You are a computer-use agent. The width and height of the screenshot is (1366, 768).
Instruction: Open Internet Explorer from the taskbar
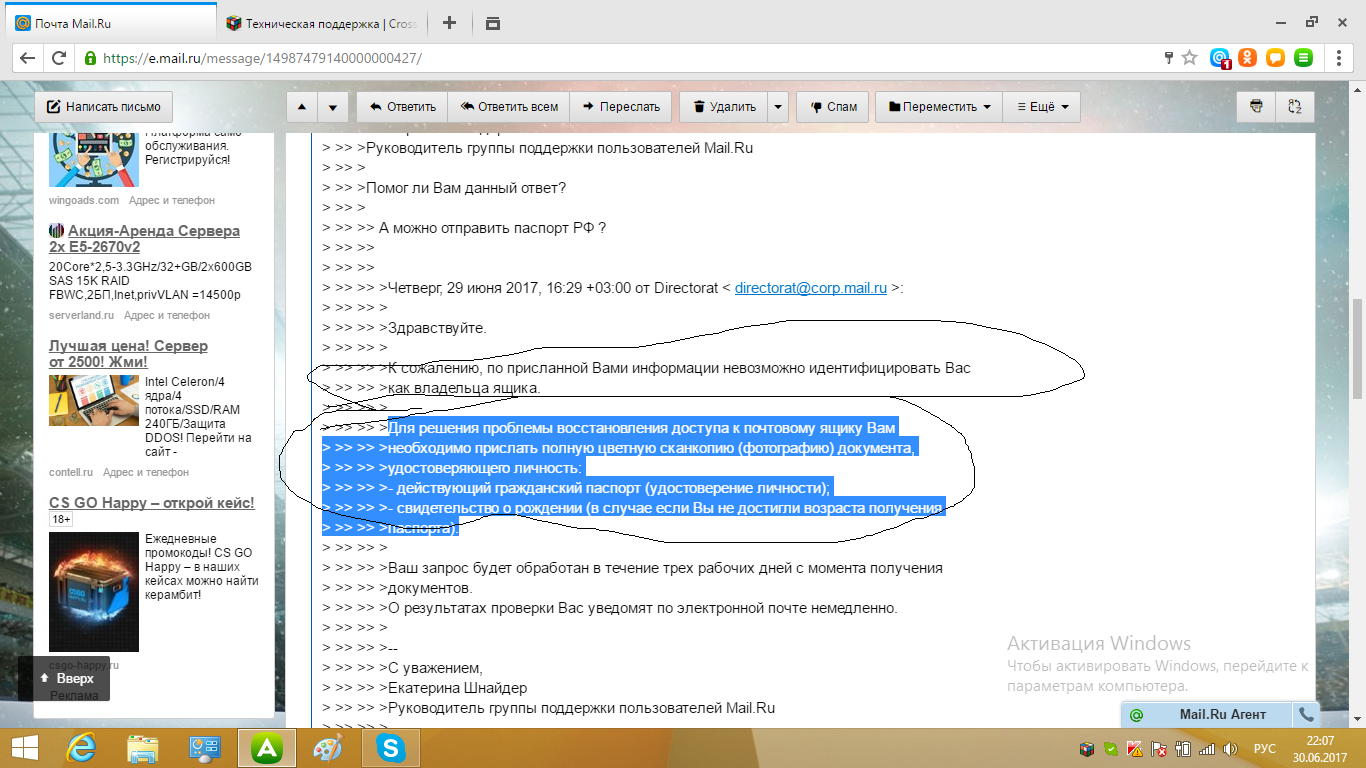[82, 748]
